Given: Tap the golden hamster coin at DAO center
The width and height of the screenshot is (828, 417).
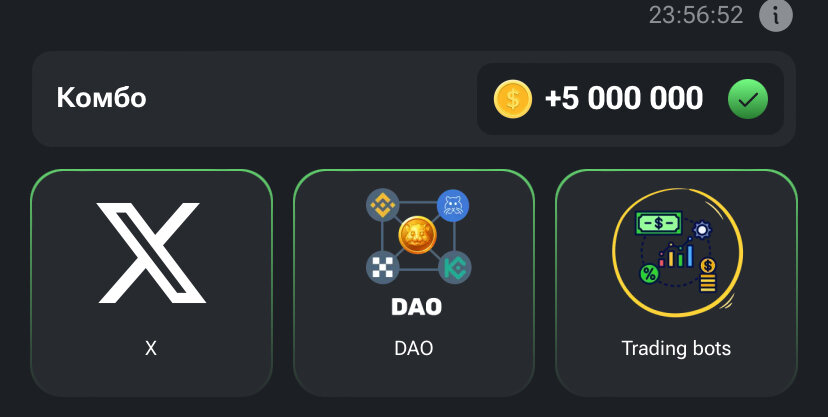Looking at the screenshot, I should click(417, 235).
